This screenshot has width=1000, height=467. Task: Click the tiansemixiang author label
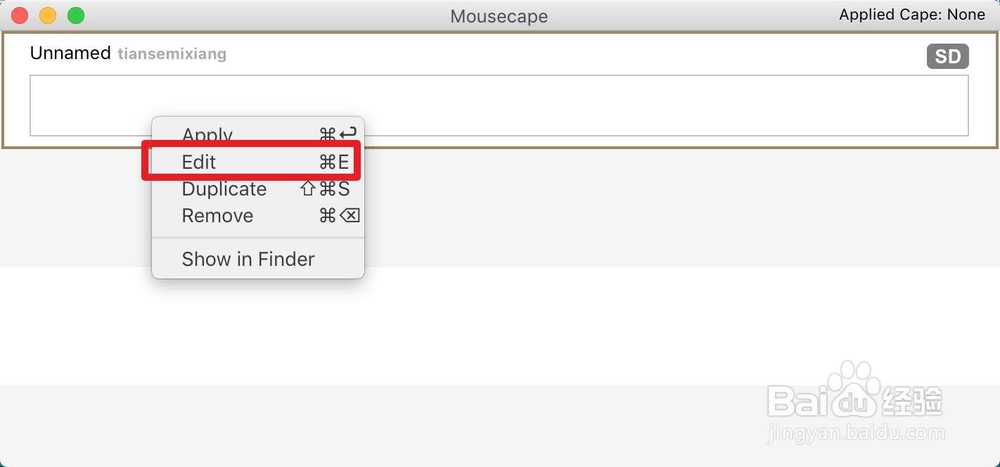172,54
